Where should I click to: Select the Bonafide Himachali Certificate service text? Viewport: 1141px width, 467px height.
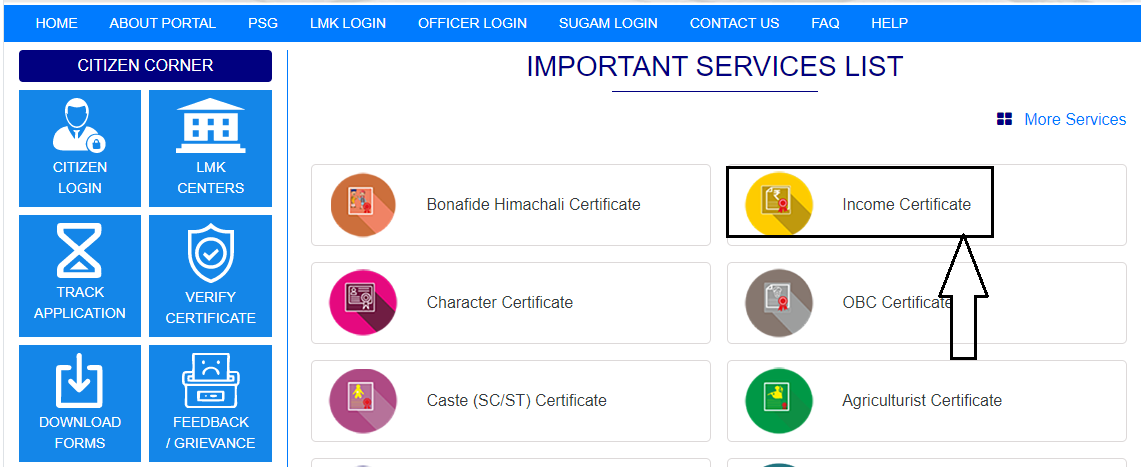(x=533, y=204)
